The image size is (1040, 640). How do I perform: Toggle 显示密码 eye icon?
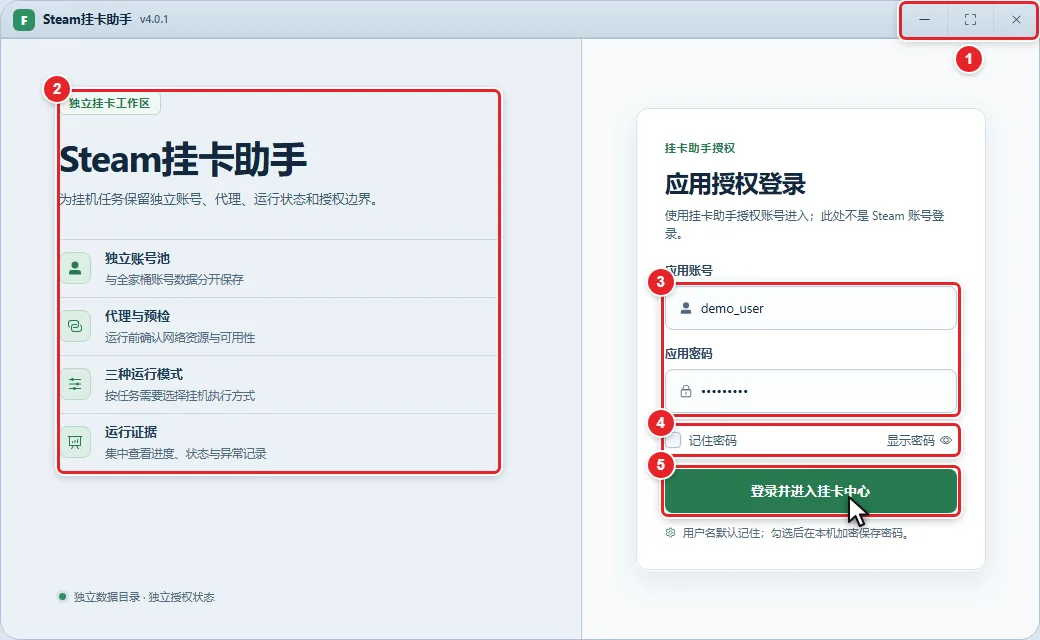click(x=946, y=440)
